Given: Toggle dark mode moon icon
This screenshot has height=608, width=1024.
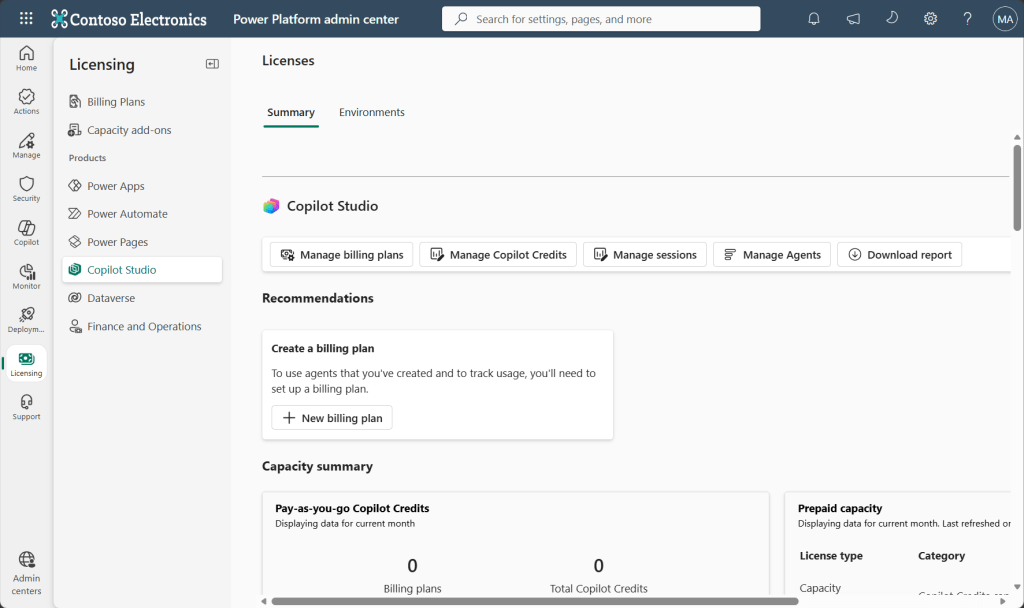Looking at the screenshot, I should click(891, 18).
